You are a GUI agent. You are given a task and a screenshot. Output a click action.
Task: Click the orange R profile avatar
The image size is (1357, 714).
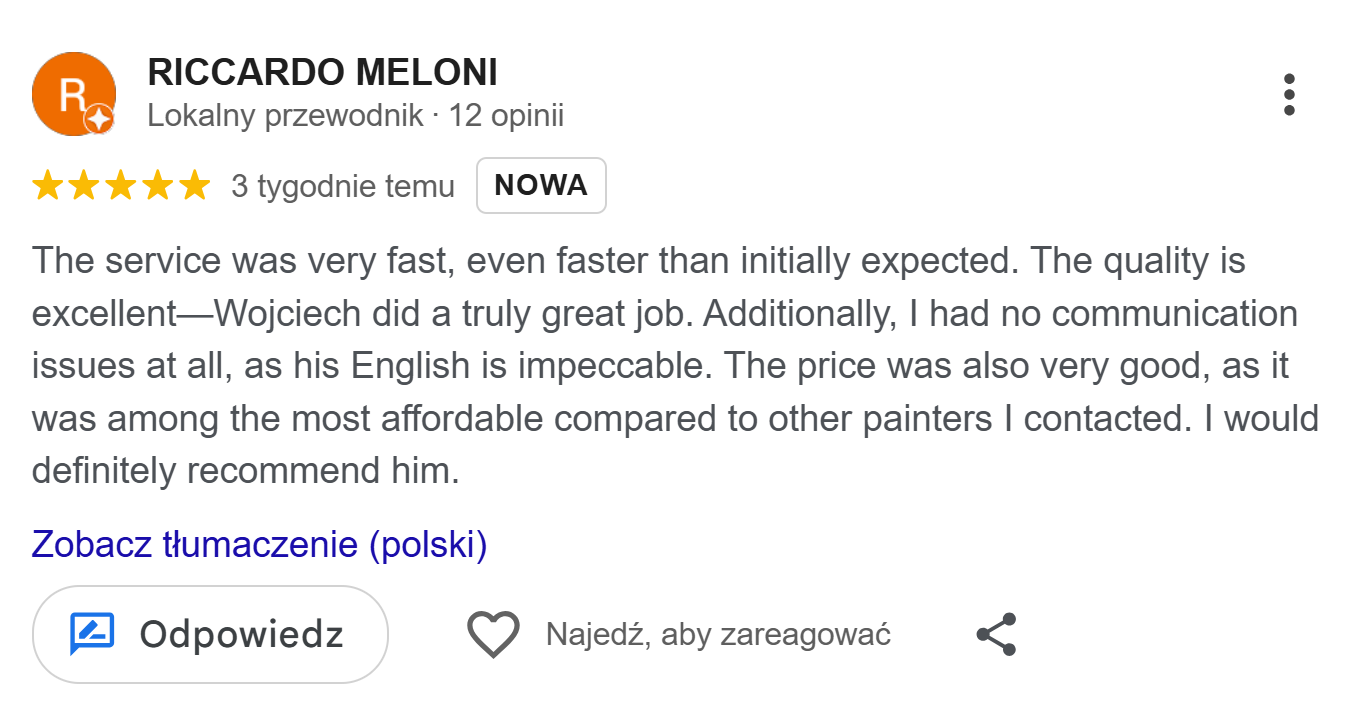point(74,94)
